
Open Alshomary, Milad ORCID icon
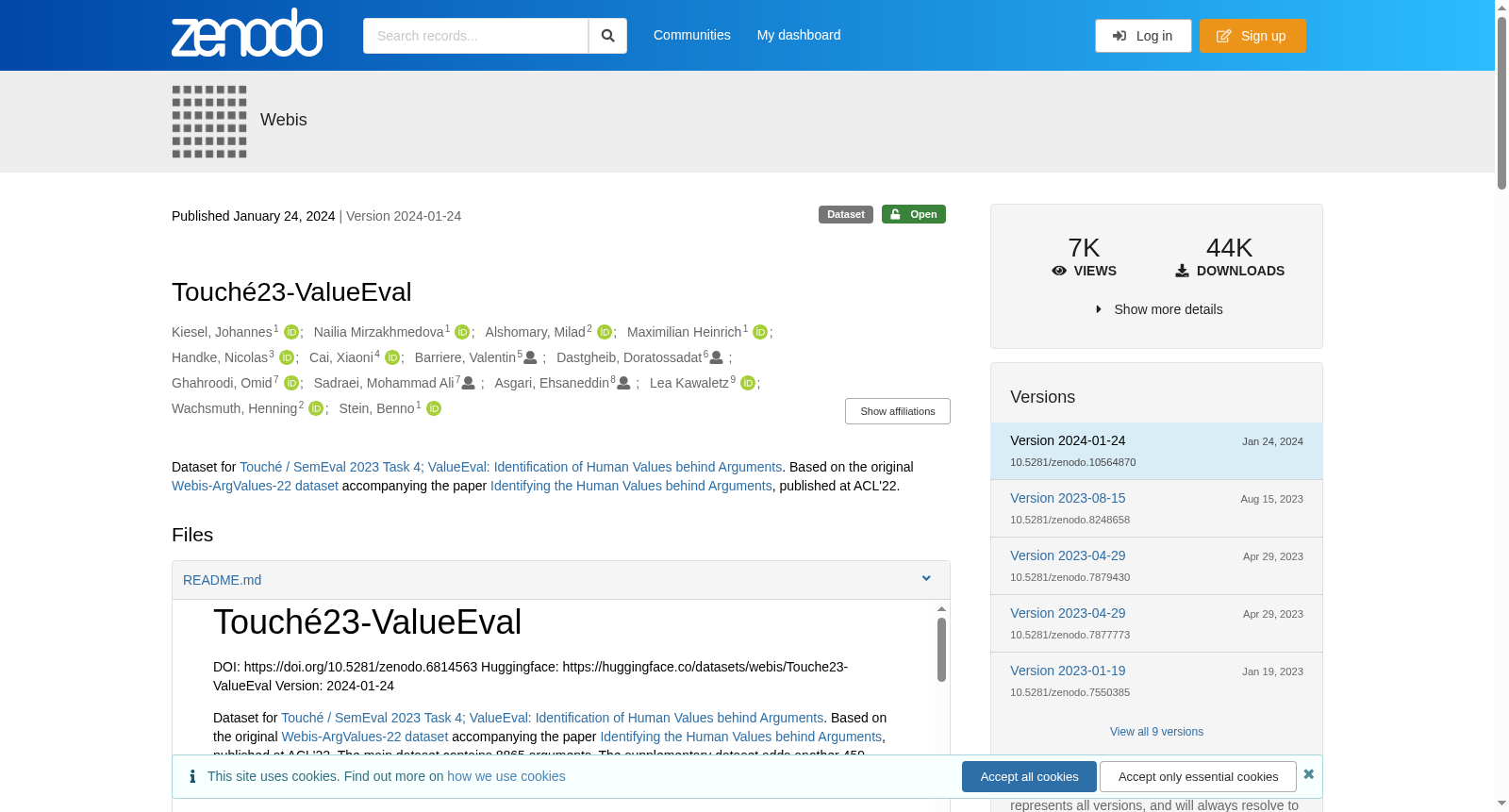coord(605,332)
